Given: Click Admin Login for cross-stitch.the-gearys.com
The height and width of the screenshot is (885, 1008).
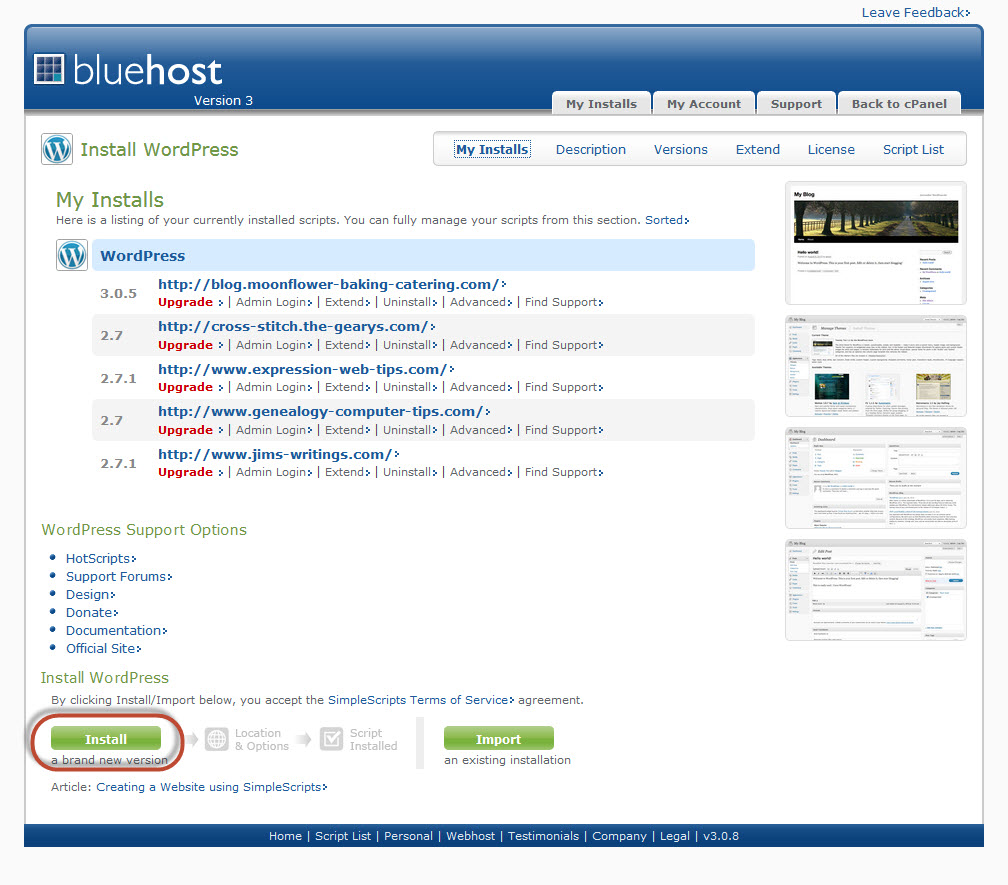Looking at the screenshot, I should coord(274,345).
